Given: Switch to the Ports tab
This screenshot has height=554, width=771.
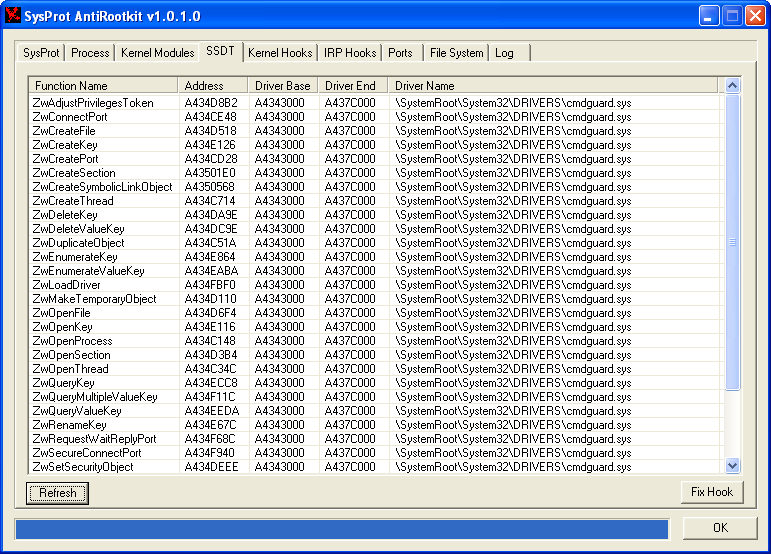Looking at the screenshot, I should (x=400, y=53).
